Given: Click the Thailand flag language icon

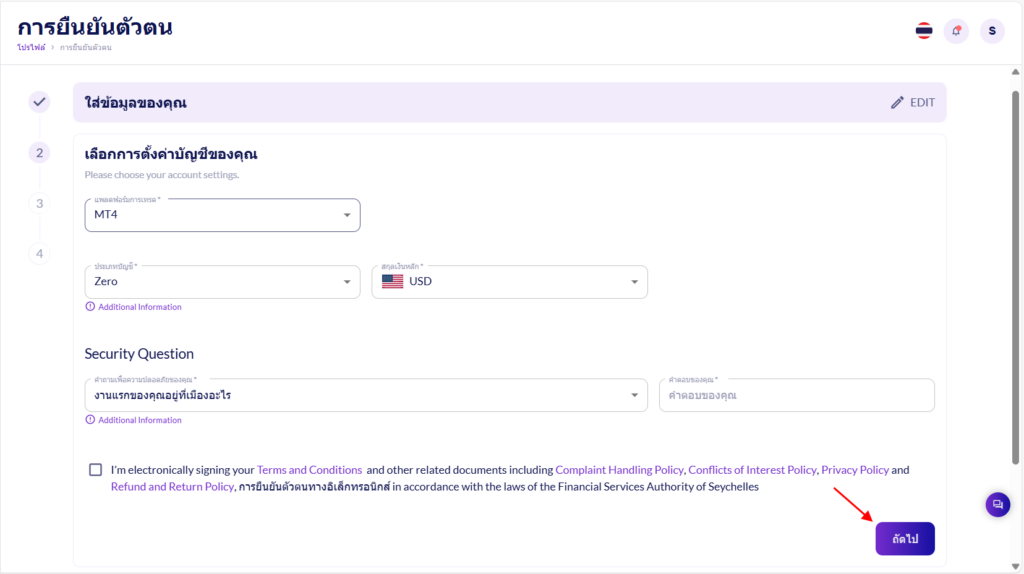Looking at the screenshot, I should click(x=924, y=31).
